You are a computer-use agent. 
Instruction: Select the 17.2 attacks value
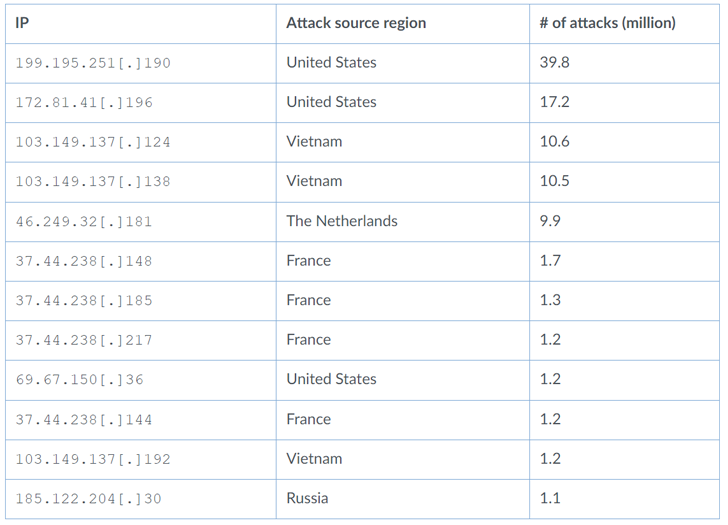[554, 102]
